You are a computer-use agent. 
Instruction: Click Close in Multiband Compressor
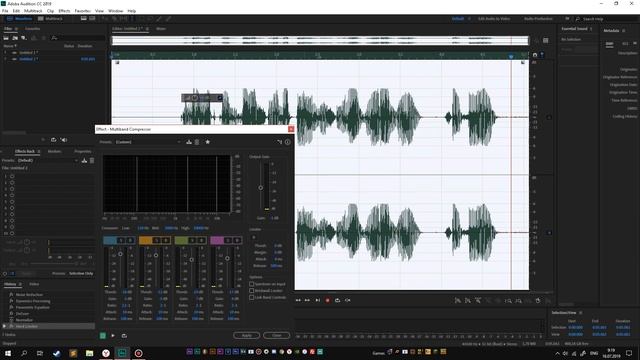click(277, 336)
